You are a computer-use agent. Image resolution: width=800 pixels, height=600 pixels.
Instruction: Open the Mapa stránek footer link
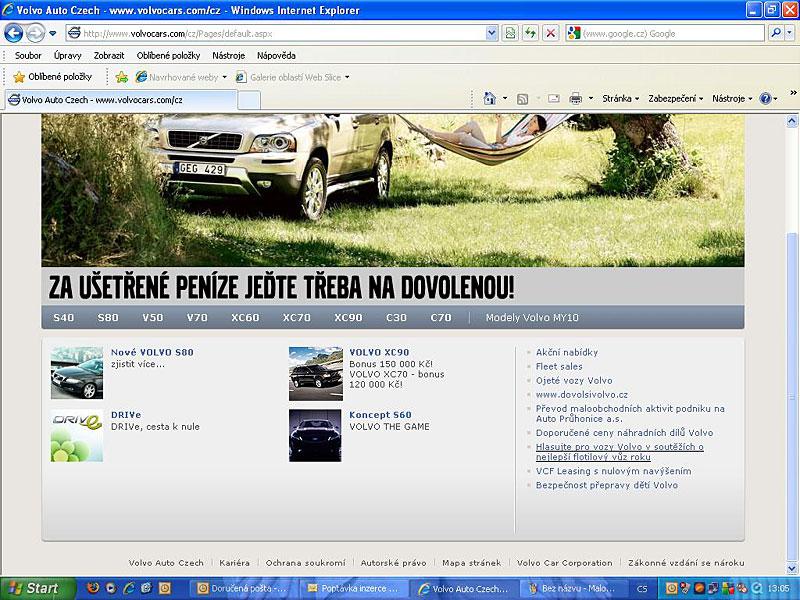click(471, 563)
